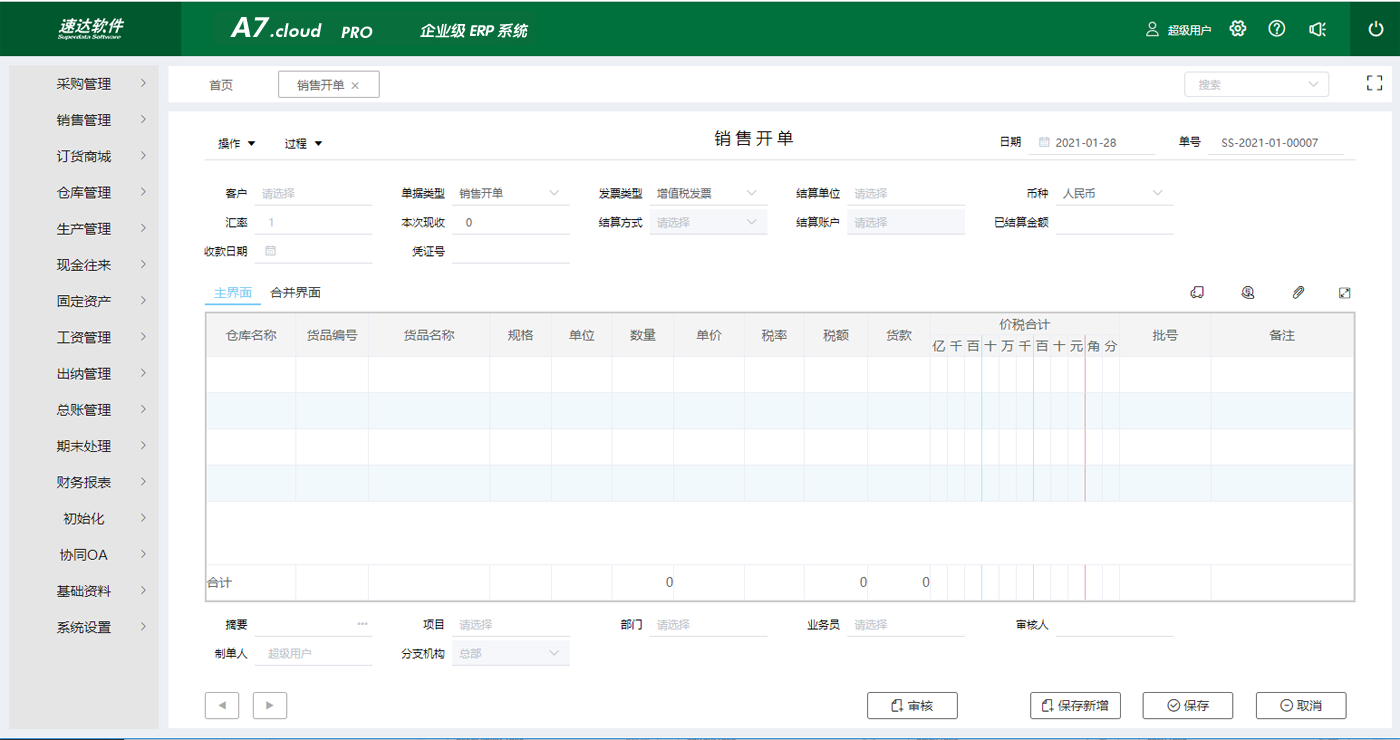Click the announcement speaker icon

coord(1318,29)
